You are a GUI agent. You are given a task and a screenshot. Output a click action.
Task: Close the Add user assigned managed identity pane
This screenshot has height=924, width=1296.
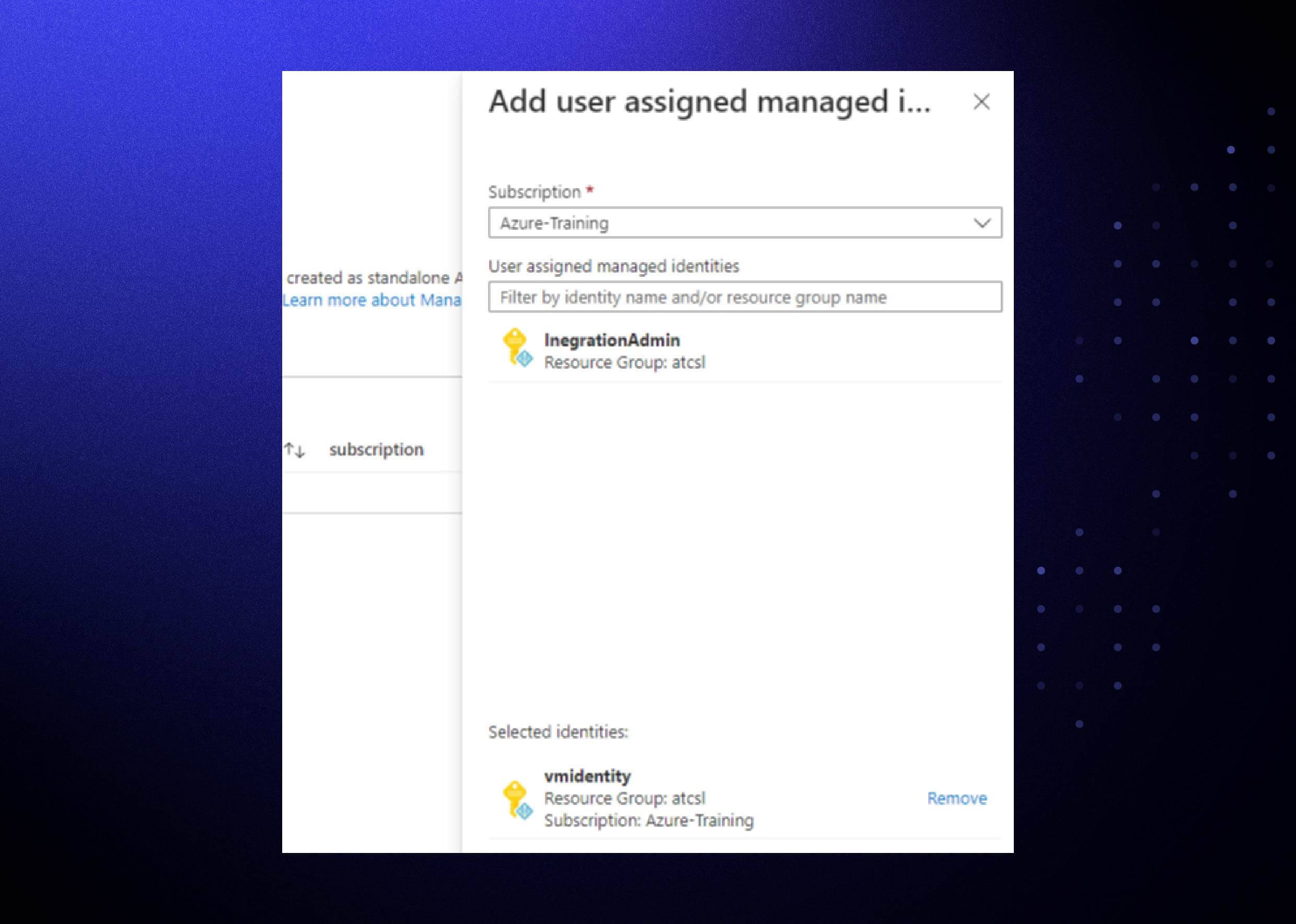tap(981, 102)
